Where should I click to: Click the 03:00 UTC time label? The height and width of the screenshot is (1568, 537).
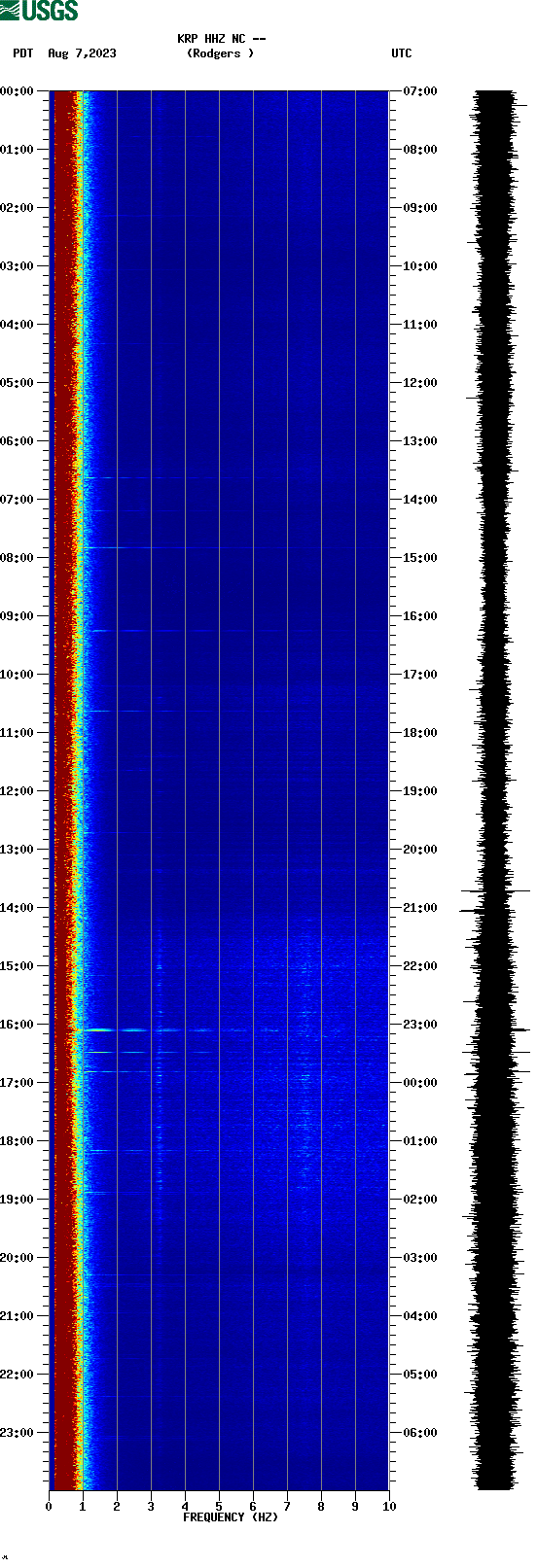point(419,1258)
